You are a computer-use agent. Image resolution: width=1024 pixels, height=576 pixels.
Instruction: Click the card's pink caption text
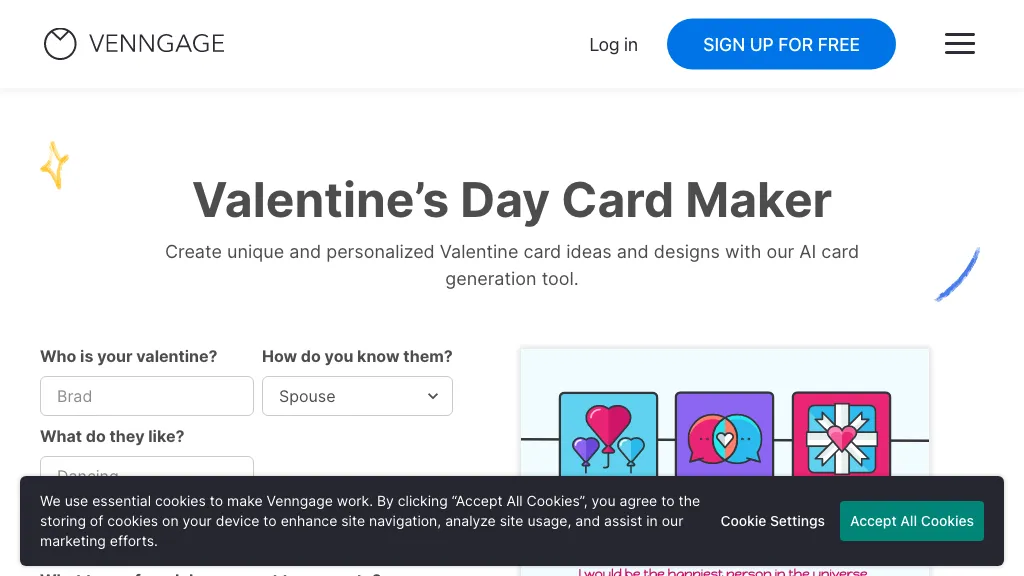(723, 571)
